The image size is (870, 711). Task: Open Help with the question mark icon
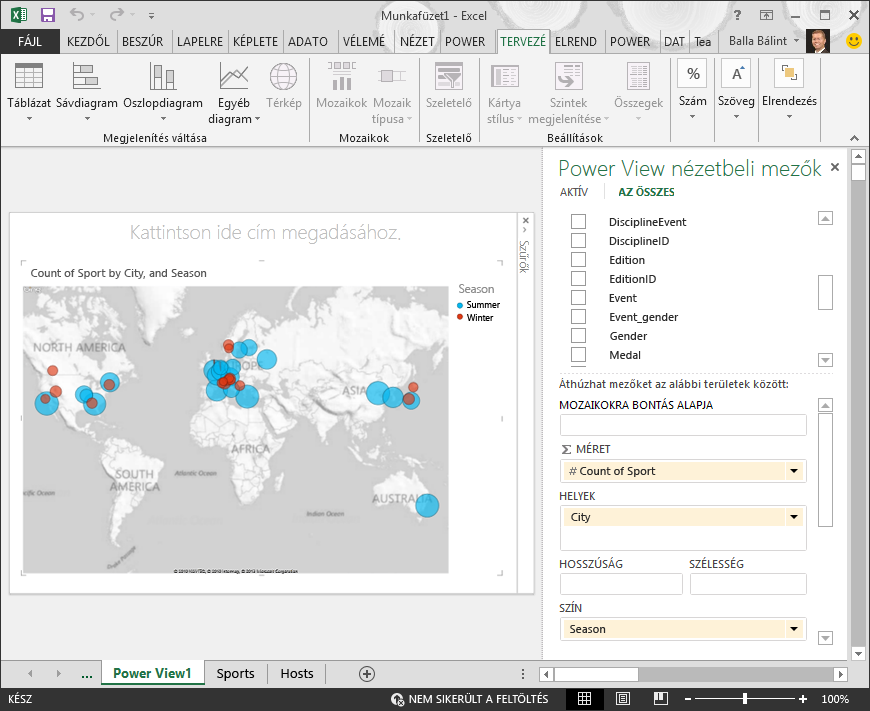click(x=737, y=15)
